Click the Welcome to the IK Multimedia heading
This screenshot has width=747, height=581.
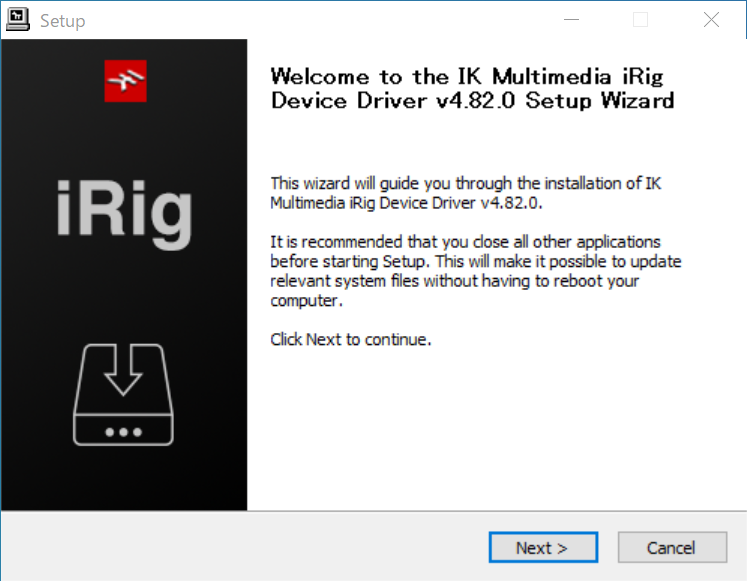click(x=472, y=89)
